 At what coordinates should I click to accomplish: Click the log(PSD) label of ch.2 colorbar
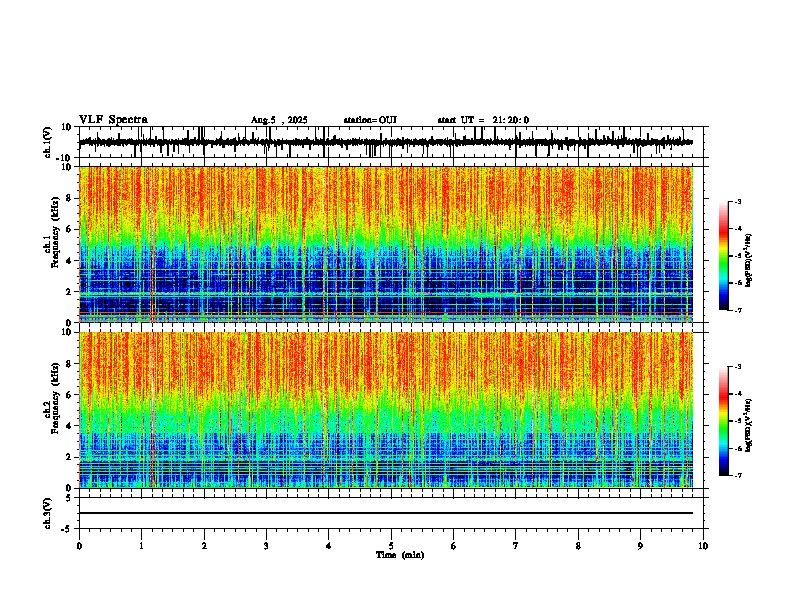point(749,425)
